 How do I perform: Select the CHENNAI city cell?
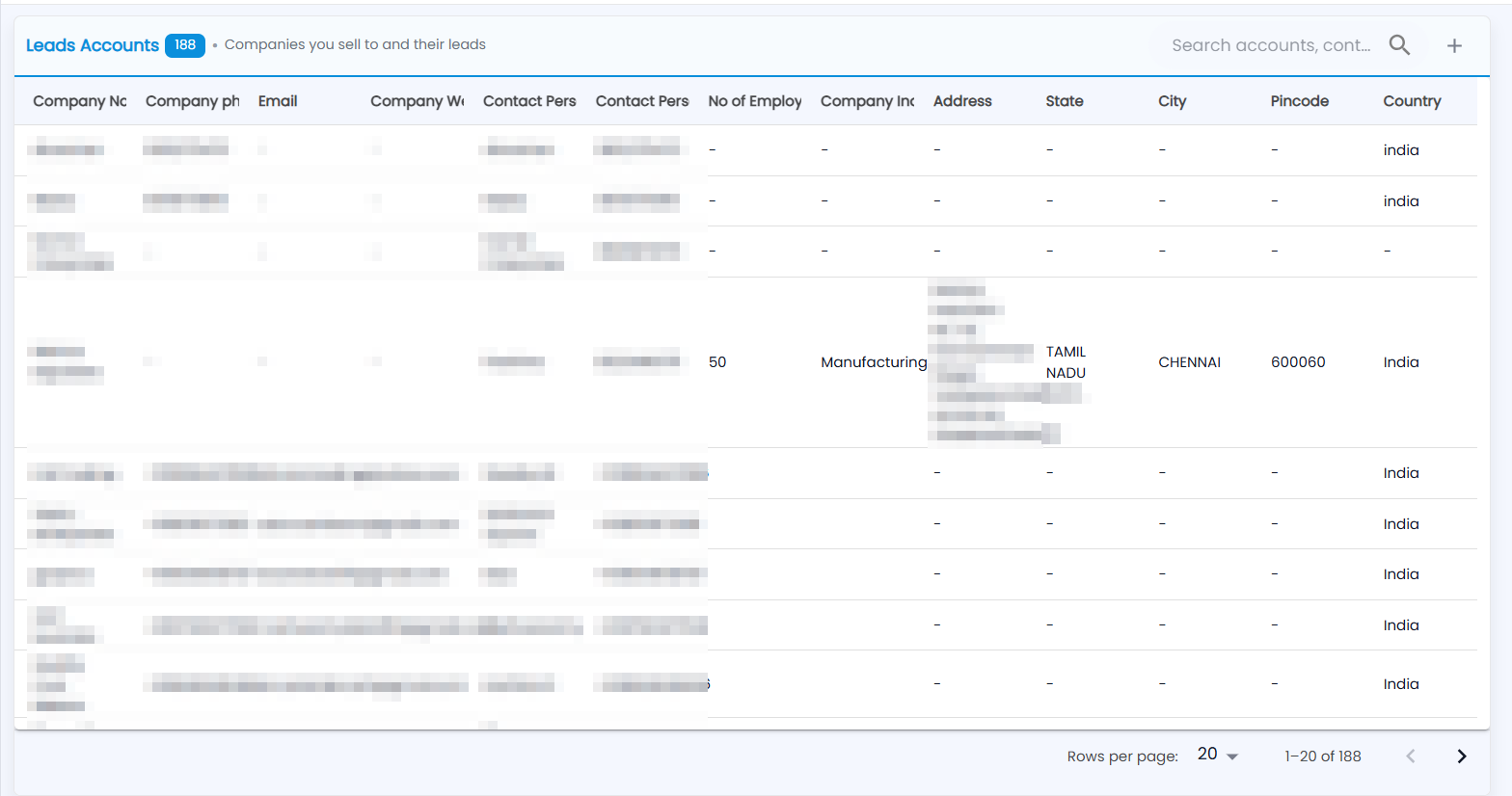tap(1190, 362)
